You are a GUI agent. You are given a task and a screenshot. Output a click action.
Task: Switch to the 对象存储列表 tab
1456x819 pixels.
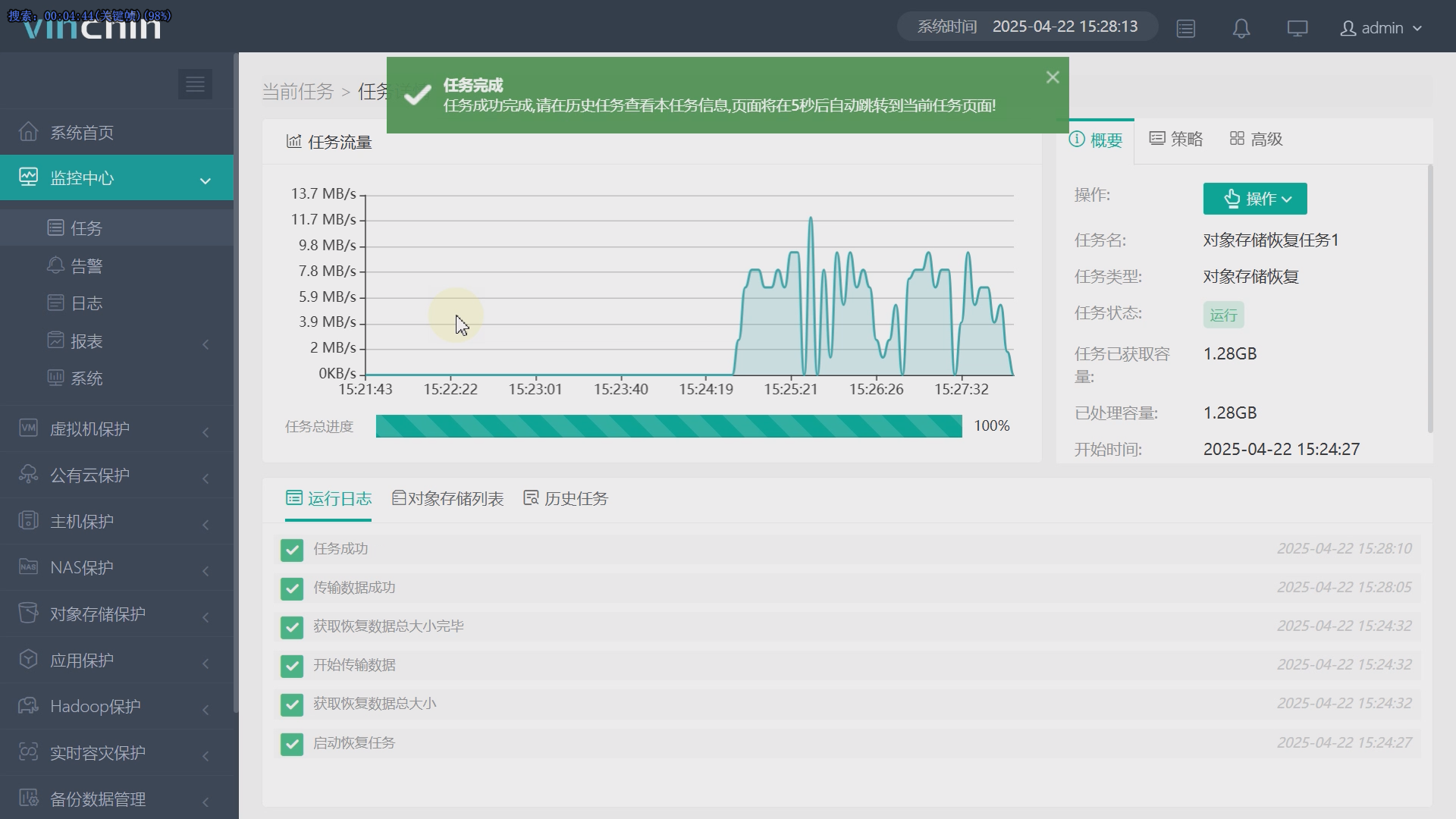pyautogui.click(x=447, y=499)
